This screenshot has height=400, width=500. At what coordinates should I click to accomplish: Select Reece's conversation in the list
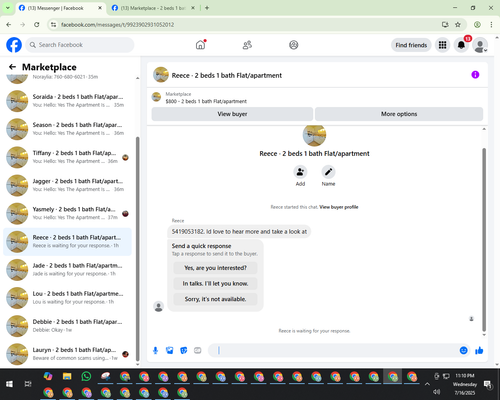pos(67,241)
